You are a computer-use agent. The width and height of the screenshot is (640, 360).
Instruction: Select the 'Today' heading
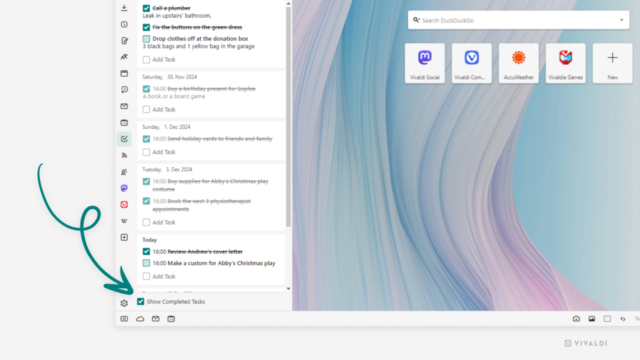coord(149,240)
